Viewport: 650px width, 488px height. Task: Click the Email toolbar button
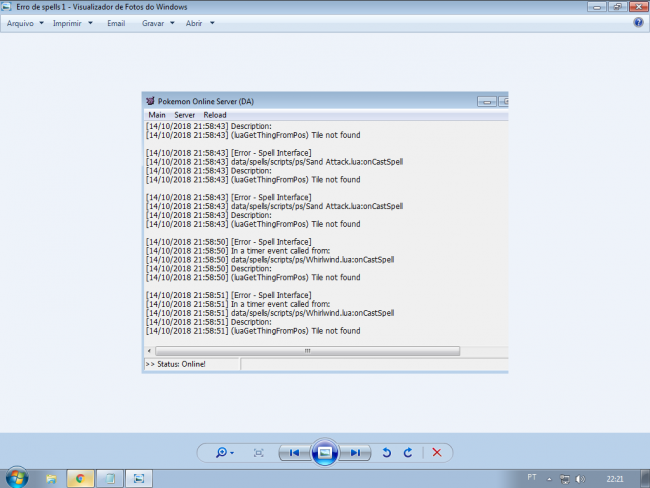pos(116,23)
